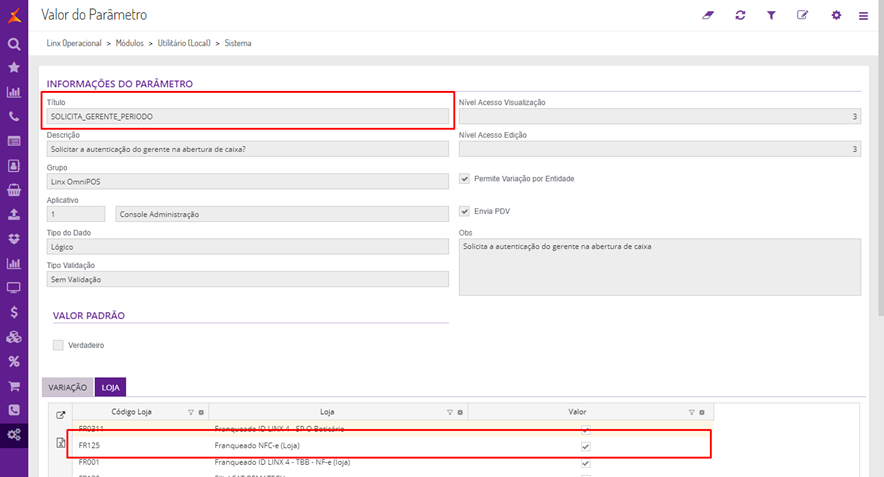Open the filter funnel icon
The height and width of the screenshot is (477, 884).
(771, 15)
